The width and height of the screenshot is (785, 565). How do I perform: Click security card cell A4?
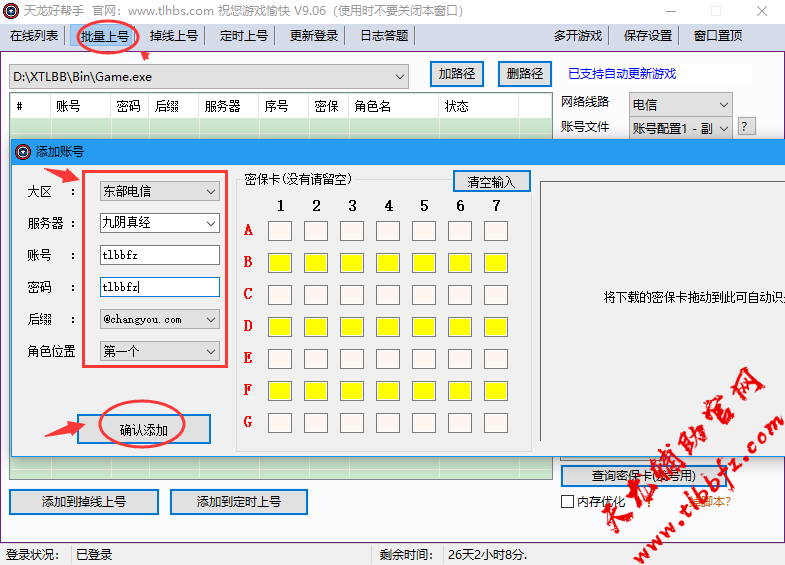(388, 231)
